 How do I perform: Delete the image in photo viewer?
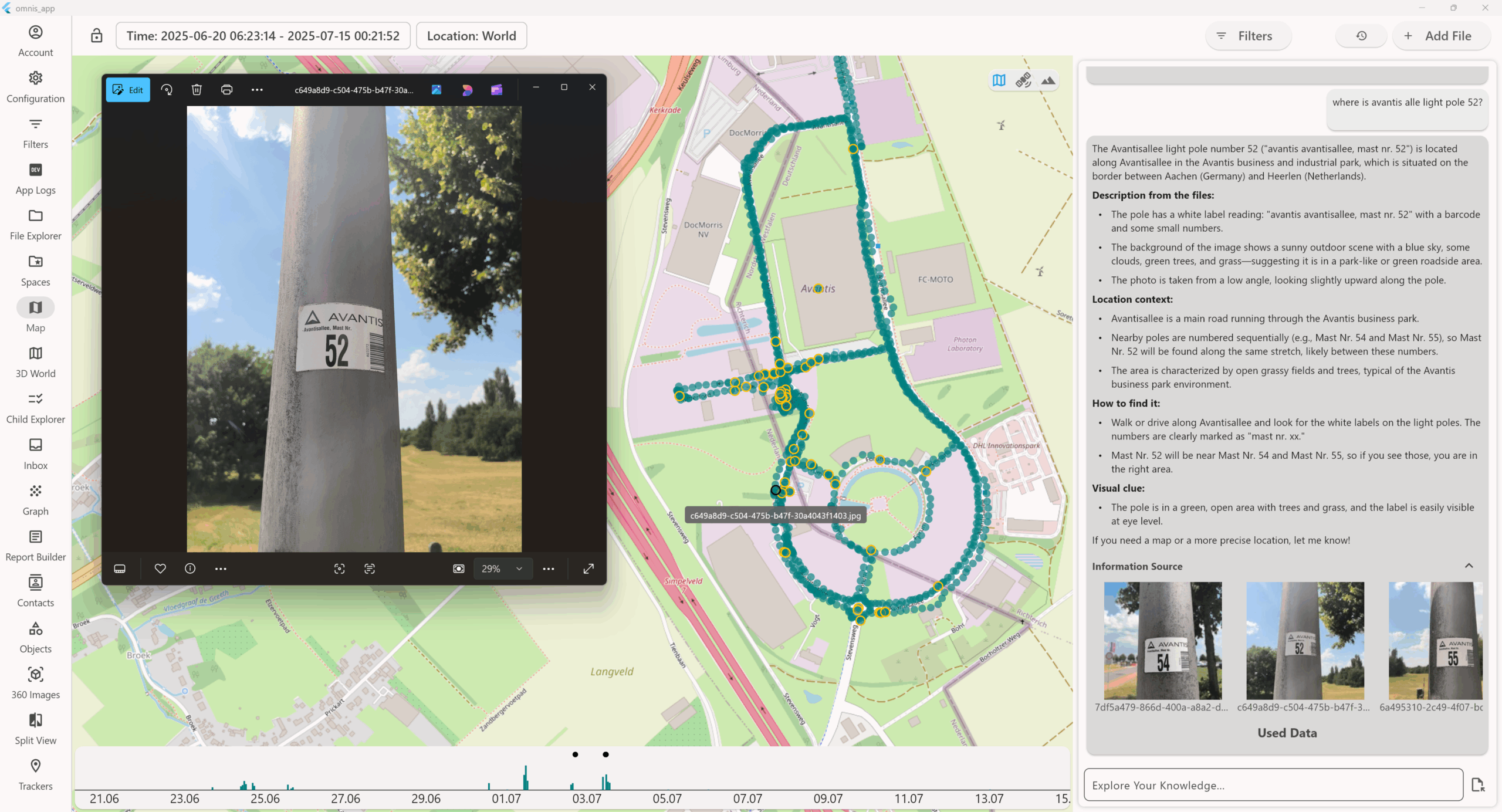pyautogui.click(x=197, y=90)
